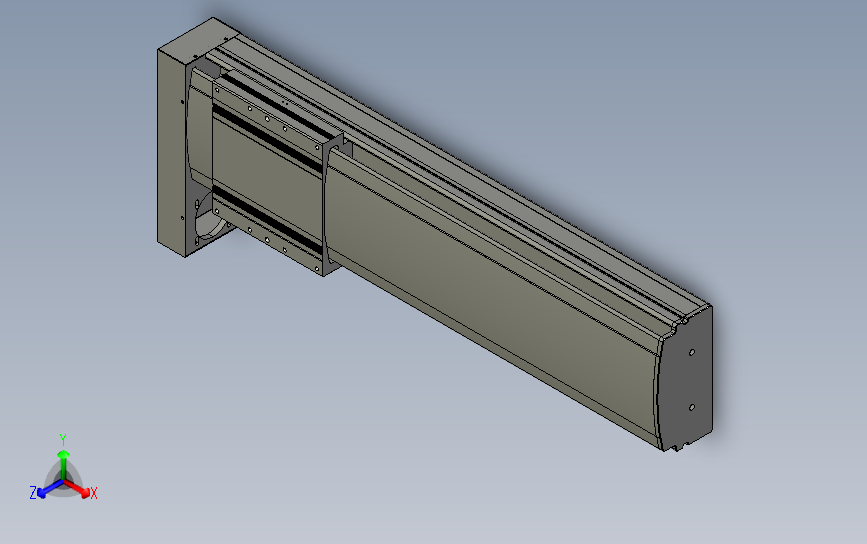The height and width of the screenshot is (544, 867).
Task: Click the green Y axis arrow of the triad
Action: point(64,463)
